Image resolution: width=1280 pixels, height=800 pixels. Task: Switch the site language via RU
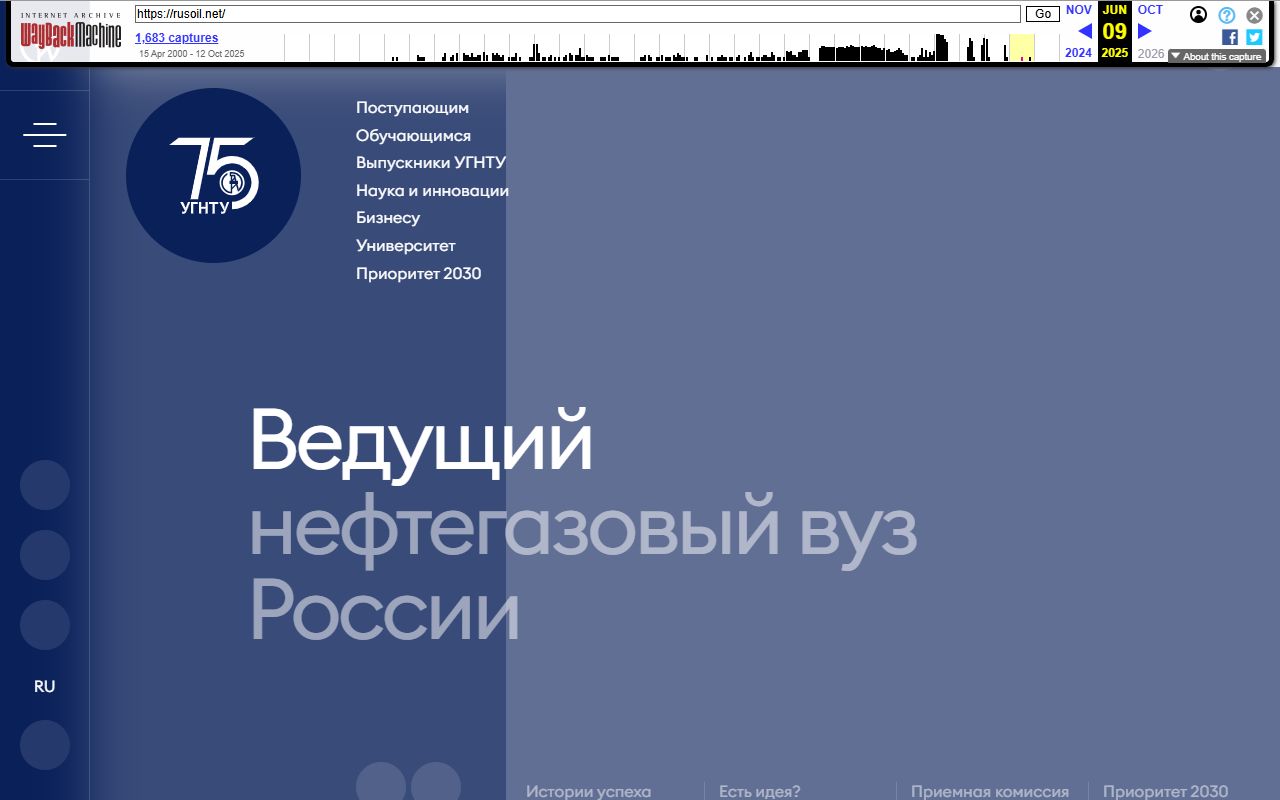[45, 687]
